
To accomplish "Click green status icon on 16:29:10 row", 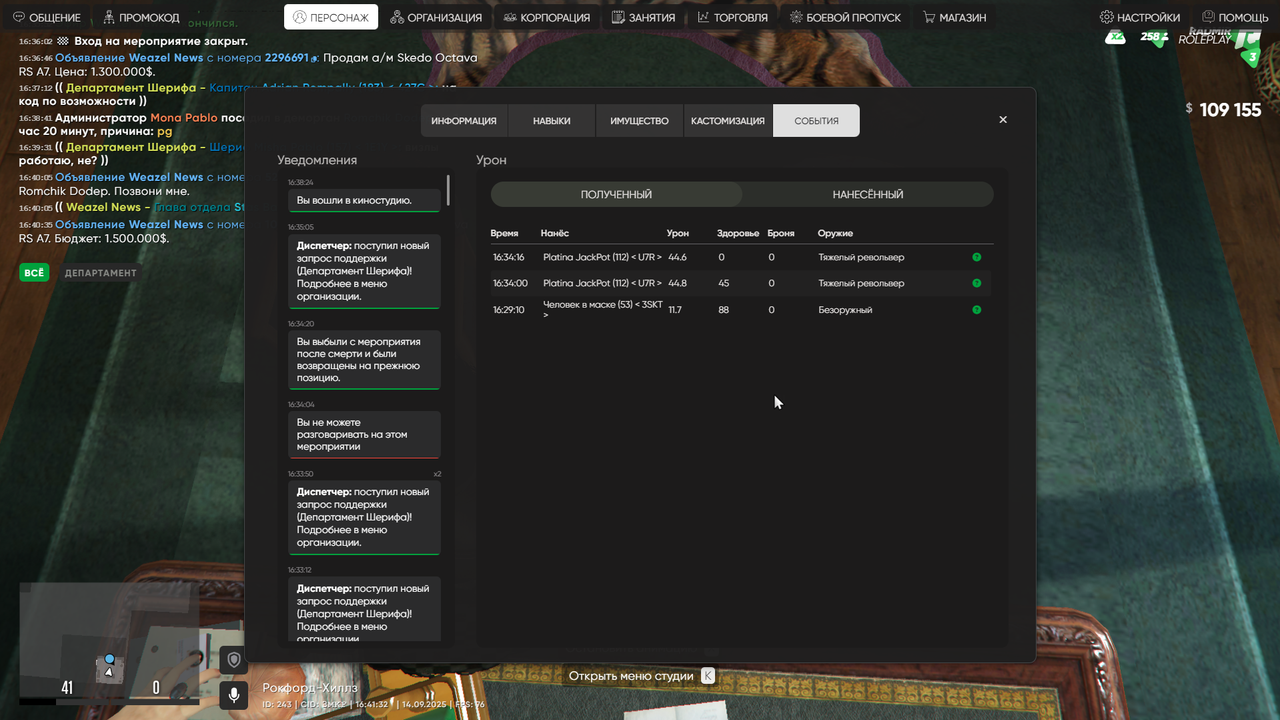I will tap(977, 310).
